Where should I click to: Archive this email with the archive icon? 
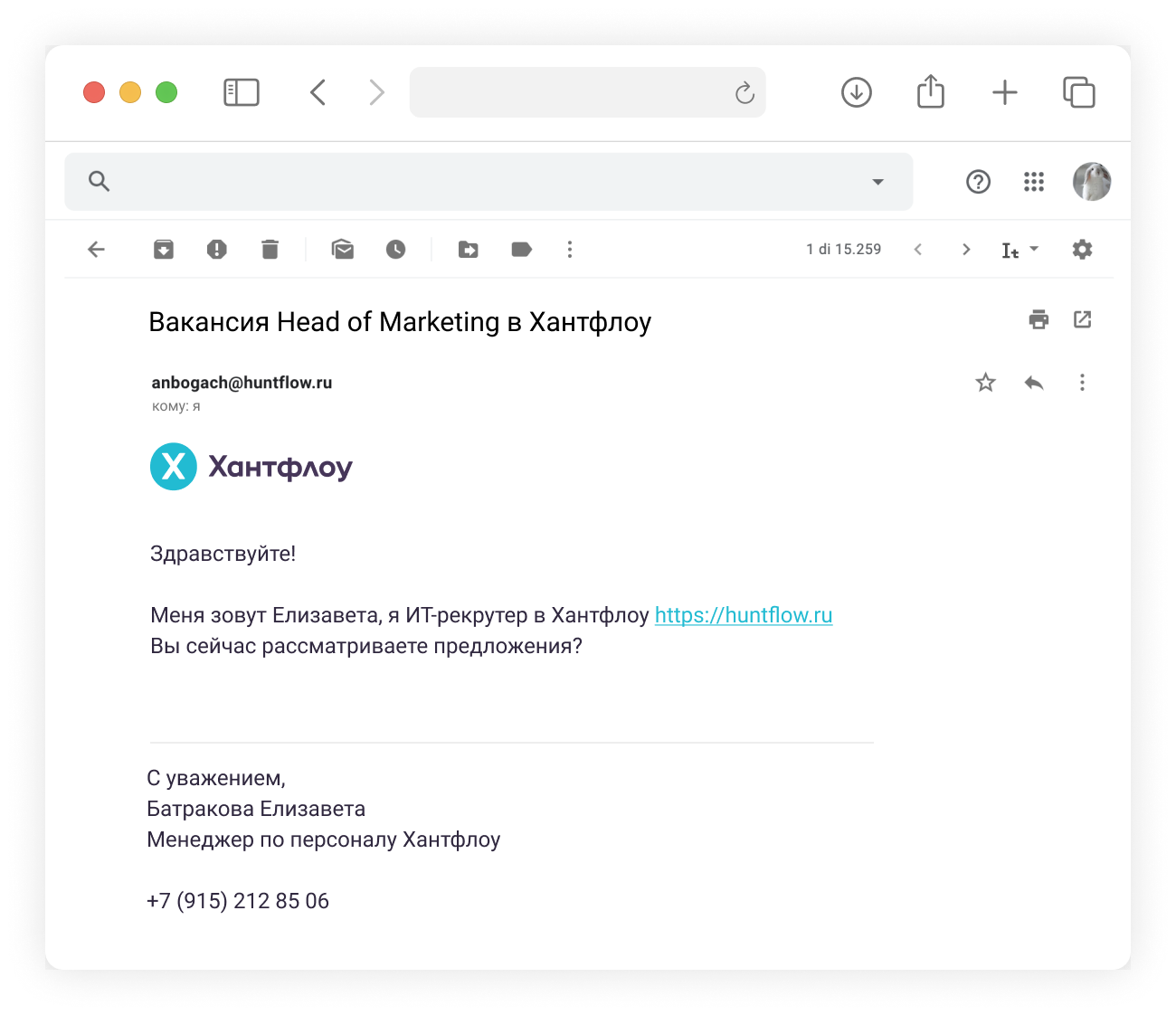[164, 250]
